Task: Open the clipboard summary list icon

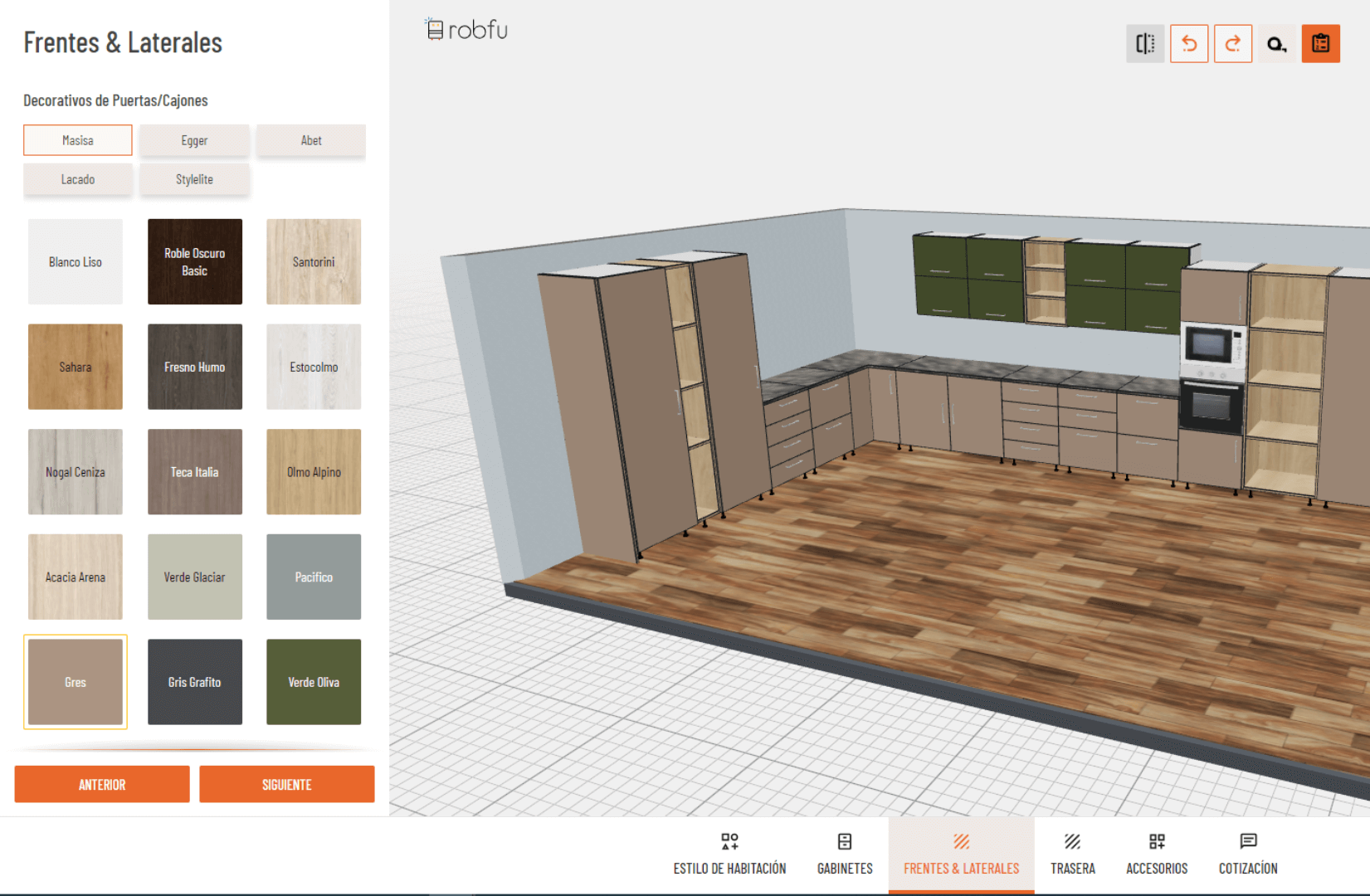Action: click(1320, 44)
